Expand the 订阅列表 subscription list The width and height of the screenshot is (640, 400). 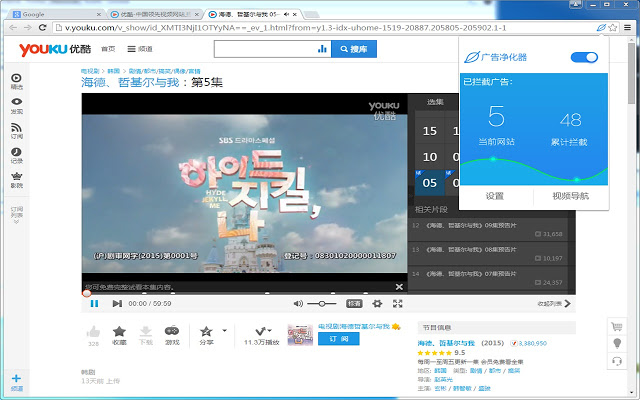[16, 215]
